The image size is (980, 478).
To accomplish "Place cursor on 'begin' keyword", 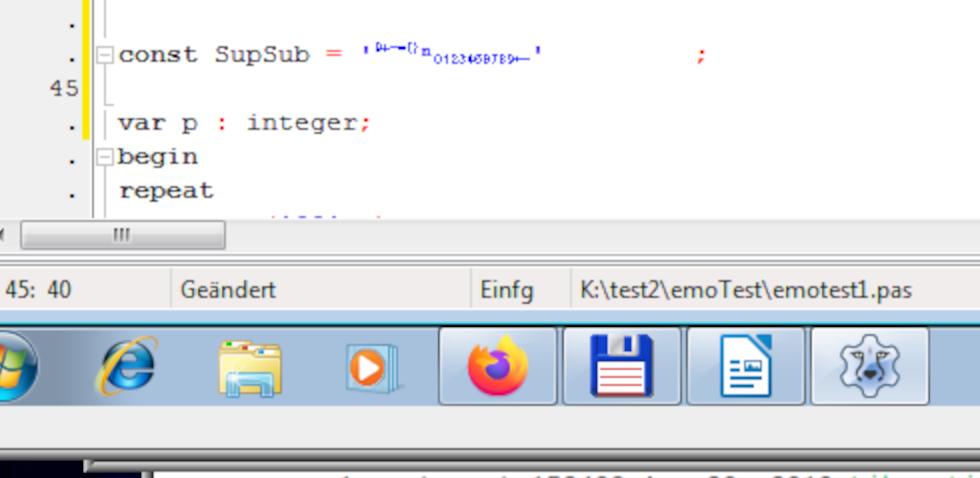I will pyautogui.click(x=158, y=157).
